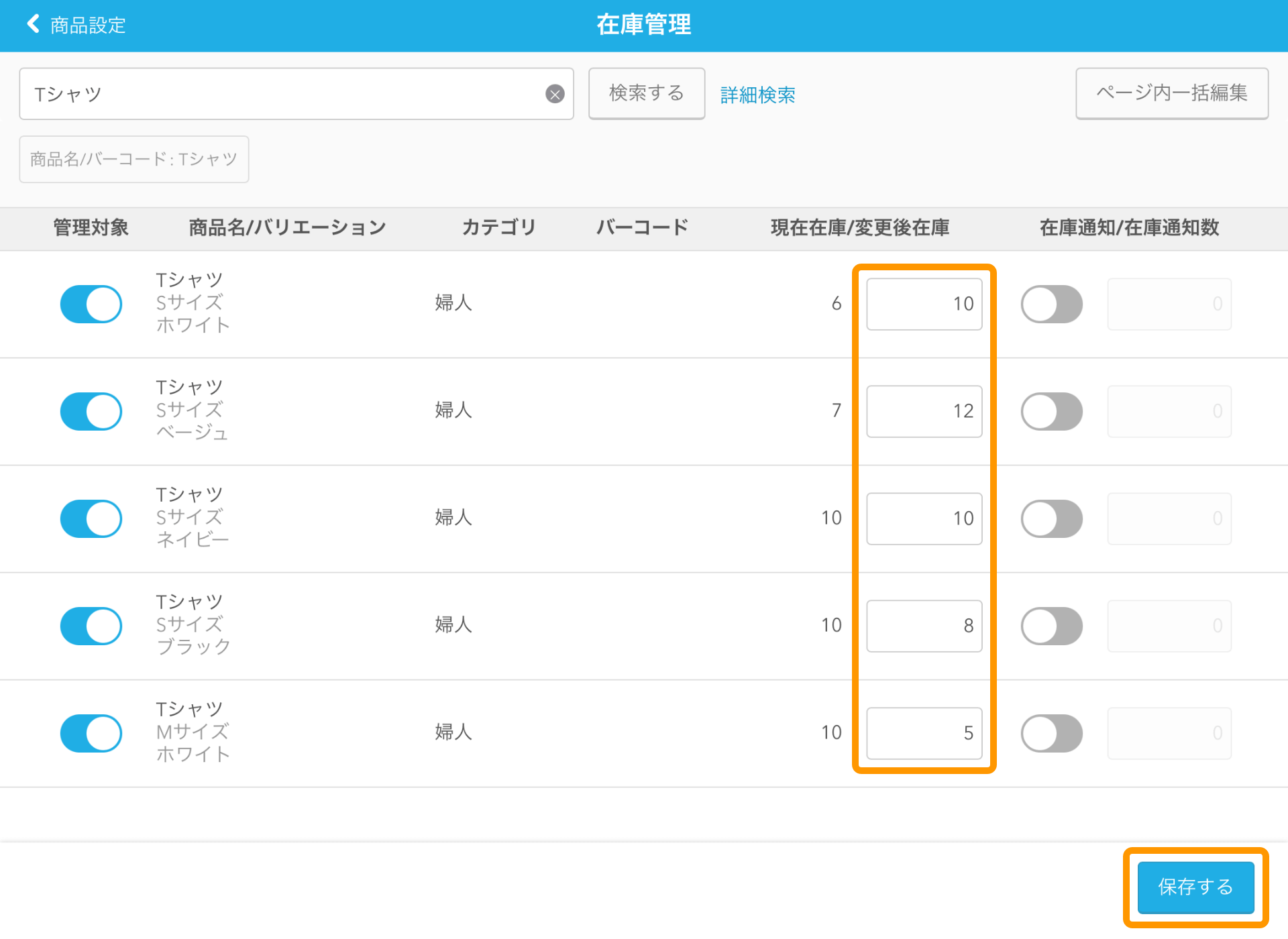Select Tシャツ Sサイズ ネイビー product name
The height and width of the screenshot is (939, 1288).
(193, 517)
